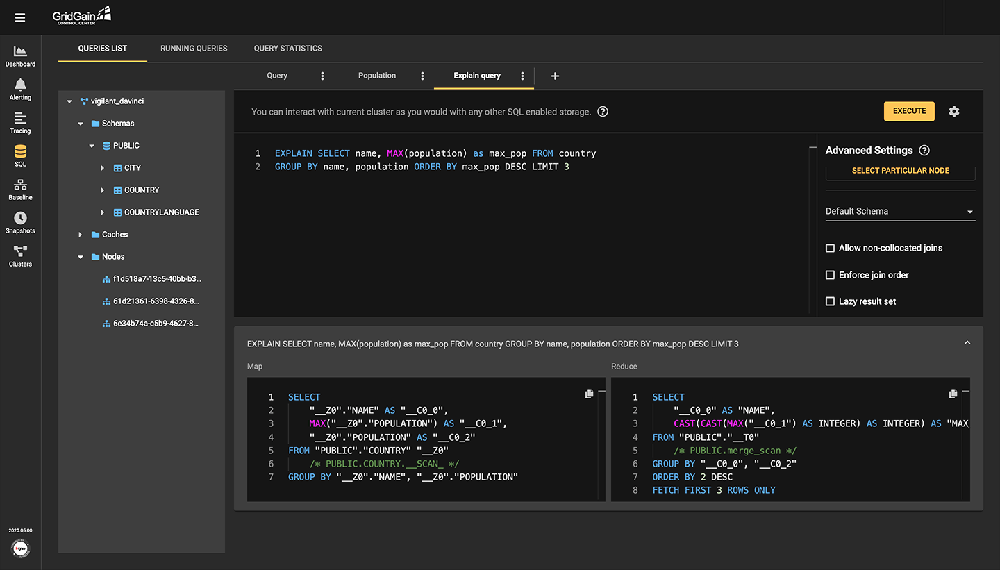The image size is (1000, 570).
Task: Expand the COUNTRYLANGUAGE table
Action: tap(103, 212)
